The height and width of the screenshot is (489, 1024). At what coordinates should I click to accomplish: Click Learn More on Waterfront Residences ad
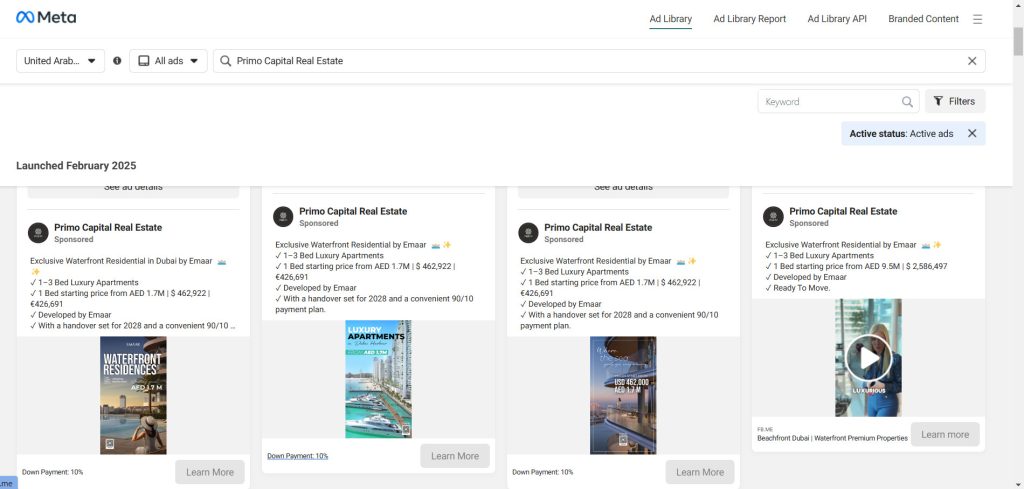210,472
